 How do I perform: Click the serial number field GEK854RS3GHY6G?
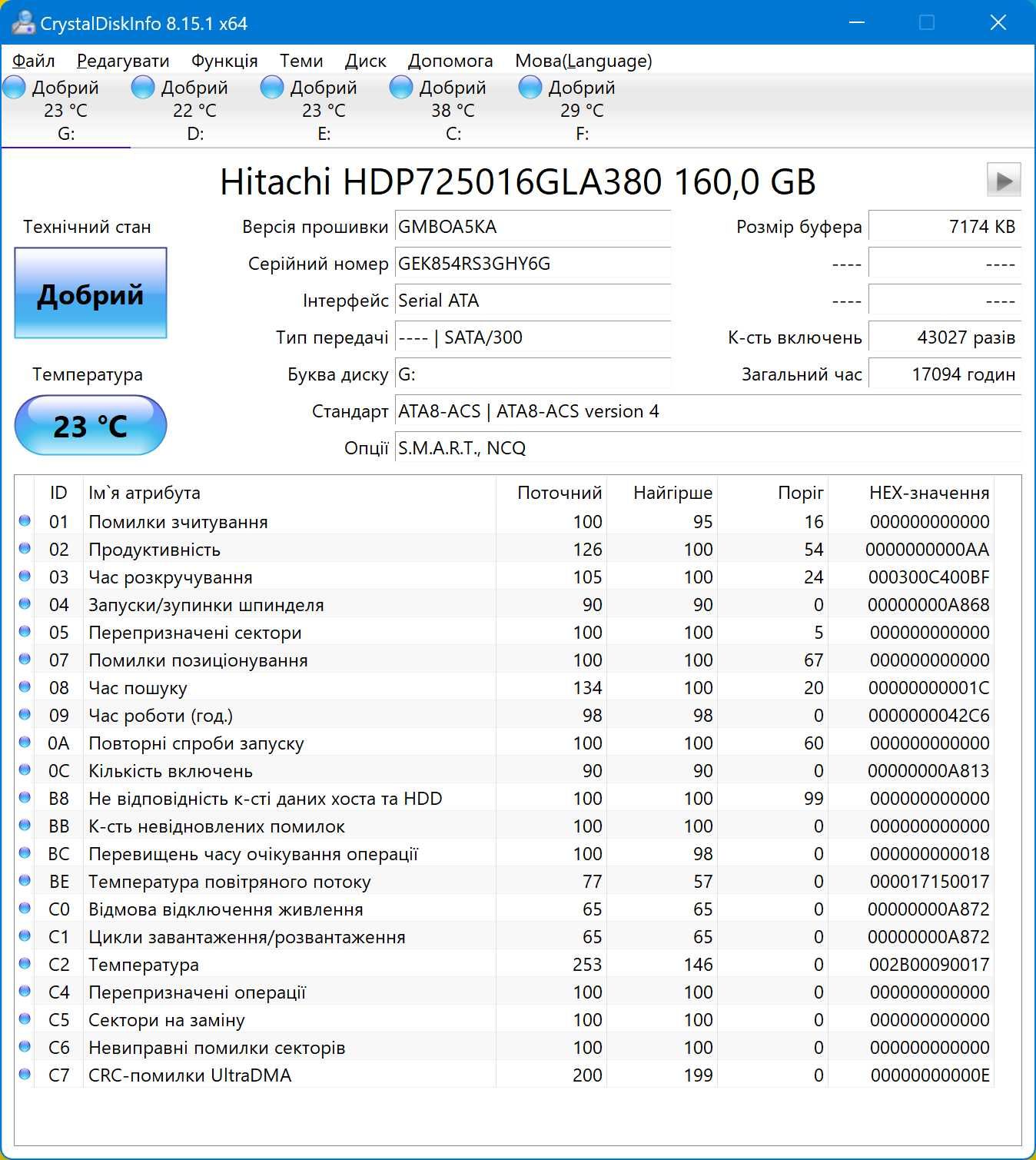(533, 264)
